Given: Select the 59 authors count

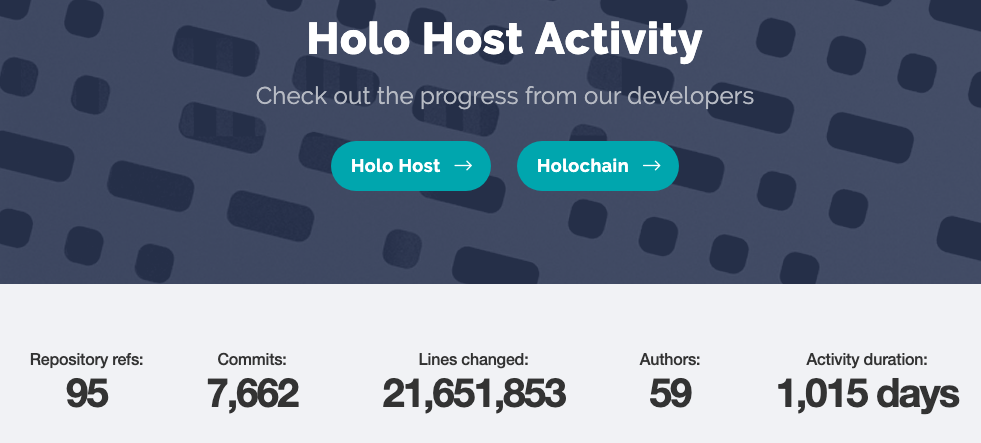Looking at the screenshot, I should (669, 394).
